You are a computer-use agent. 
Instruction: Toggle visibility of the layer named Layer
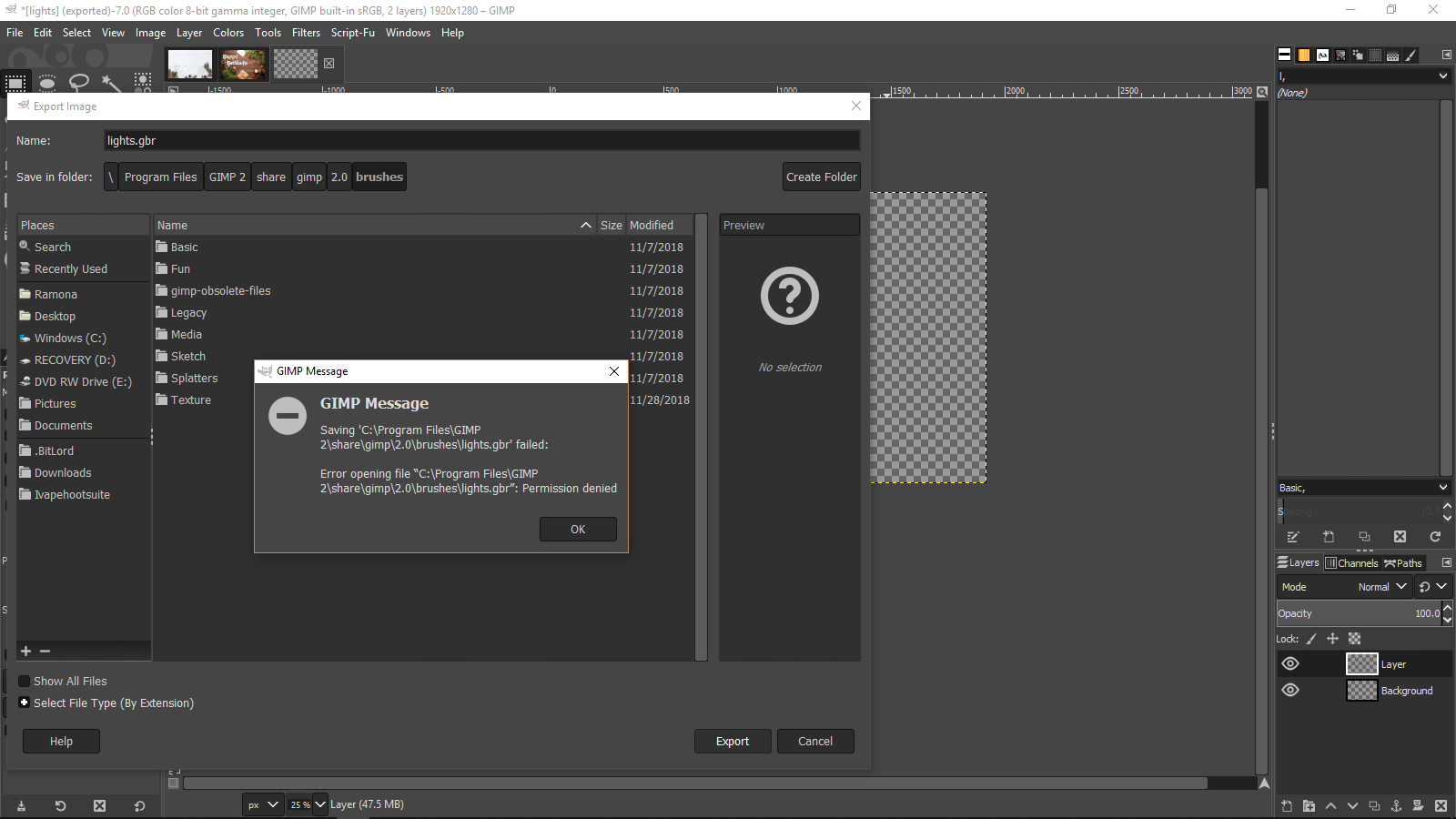click(x=1290, y=664)
